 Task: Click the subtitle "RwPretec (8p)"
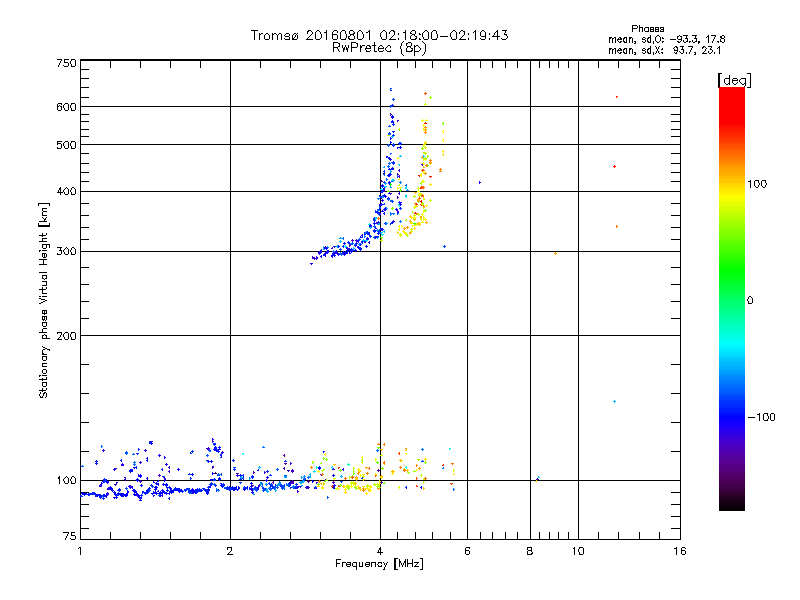click(379, 48)
